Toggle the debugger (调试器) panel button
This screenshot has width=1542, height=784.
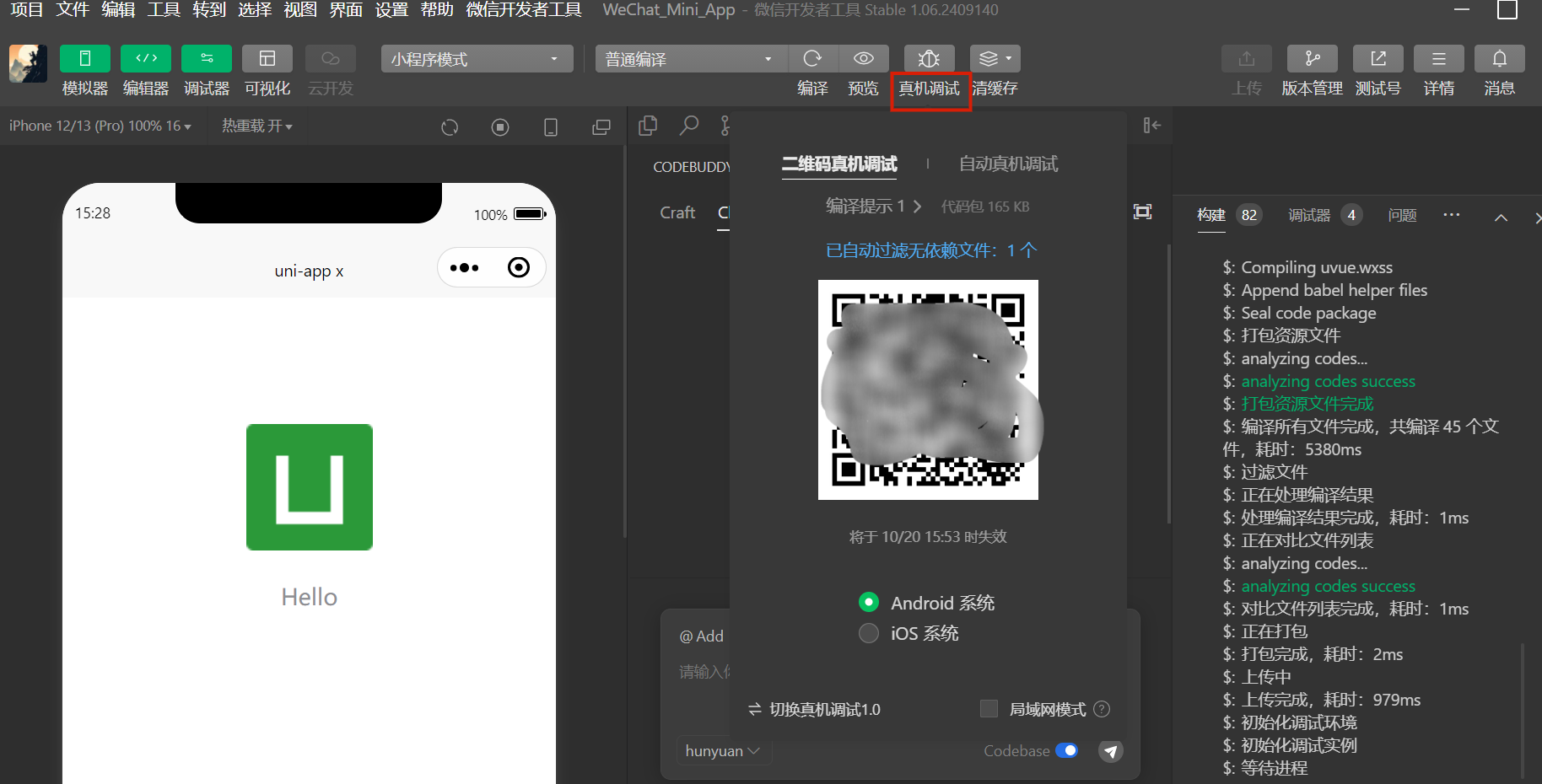pos(207,59)
